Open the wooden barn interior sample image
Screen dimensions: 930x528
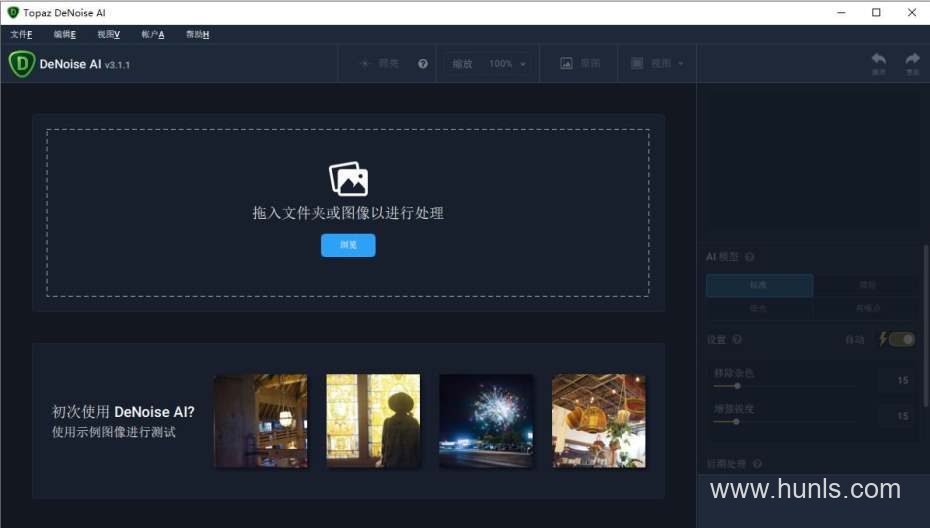pos(261,421)
